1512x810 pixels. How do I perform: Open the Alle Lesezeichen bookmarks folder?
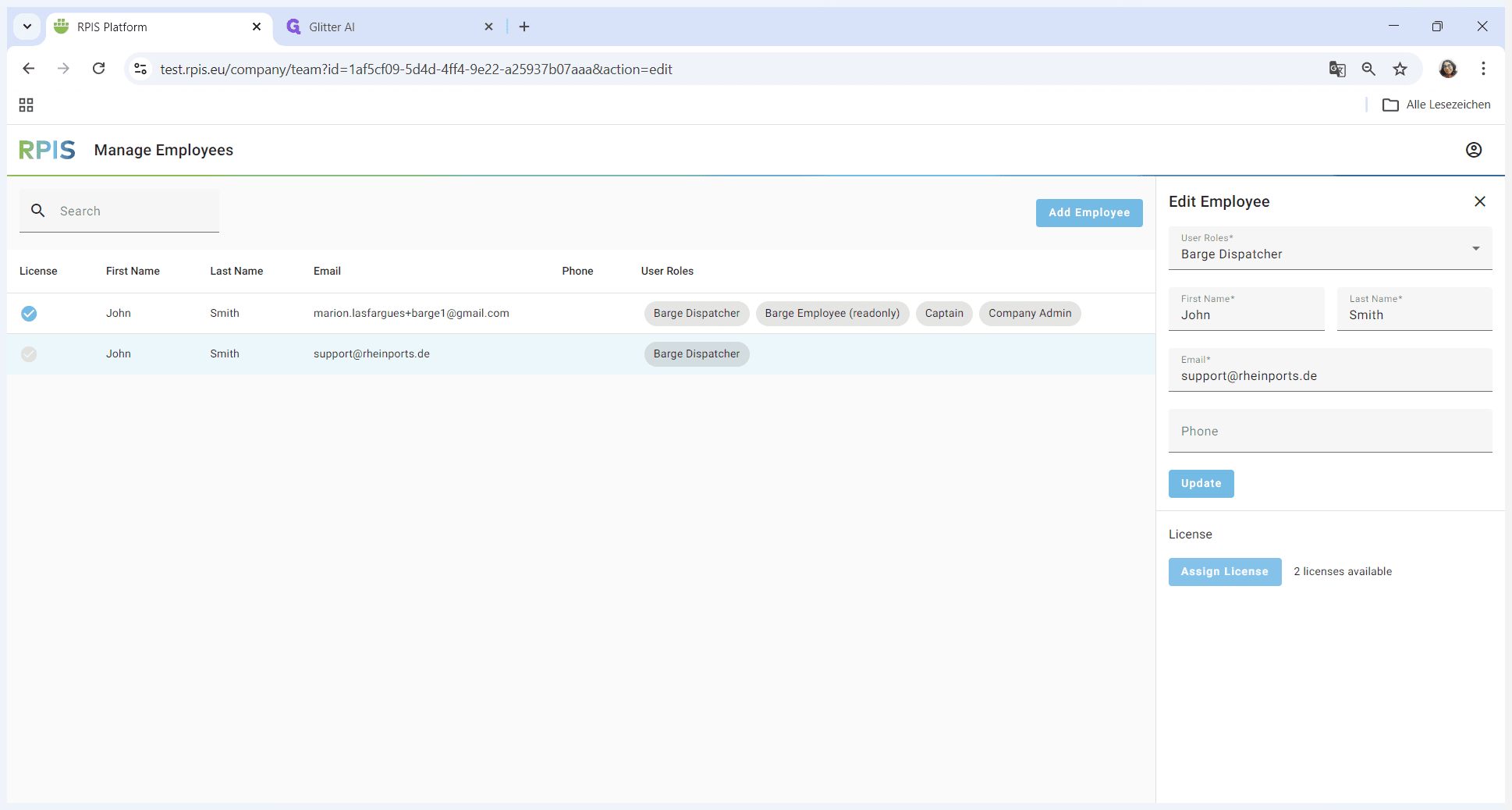[x=1436, y=105]
